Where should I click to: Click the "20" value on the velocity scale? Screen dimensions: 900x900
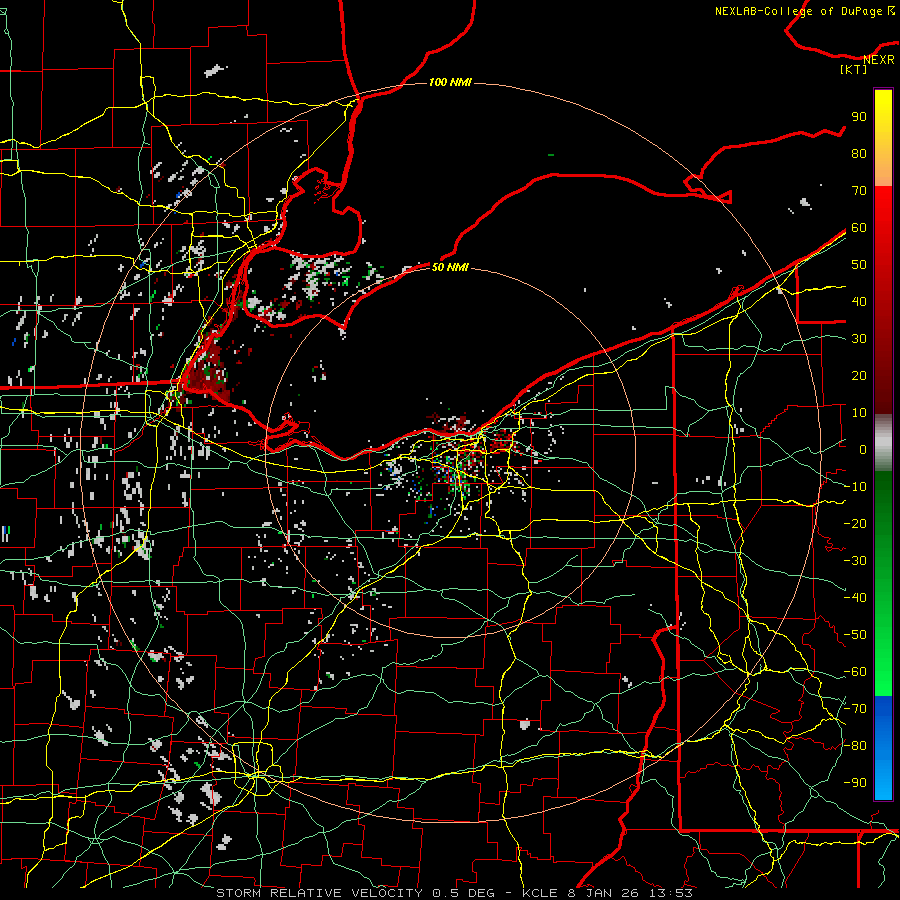[859, 376]
